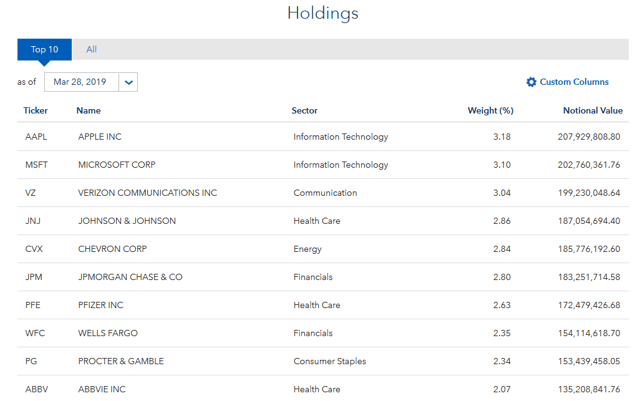Click the 2.07 weight value
Screen dimensions: 640x401
(x=502, y=390)
